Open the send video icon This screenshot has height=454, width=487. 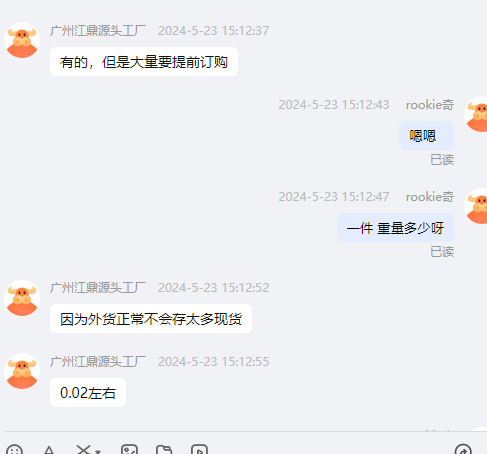pyautogui.click(x=199, y=450)
